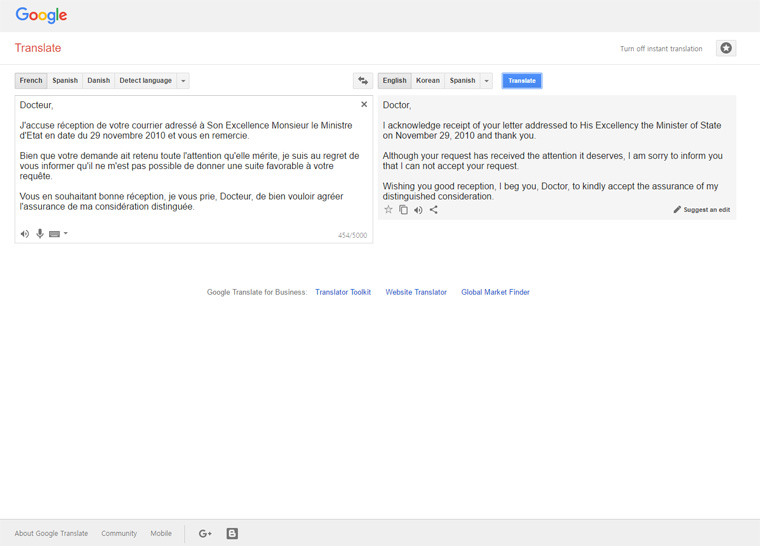
Task: Open the Community footer link
Action: tap(119, 533)
